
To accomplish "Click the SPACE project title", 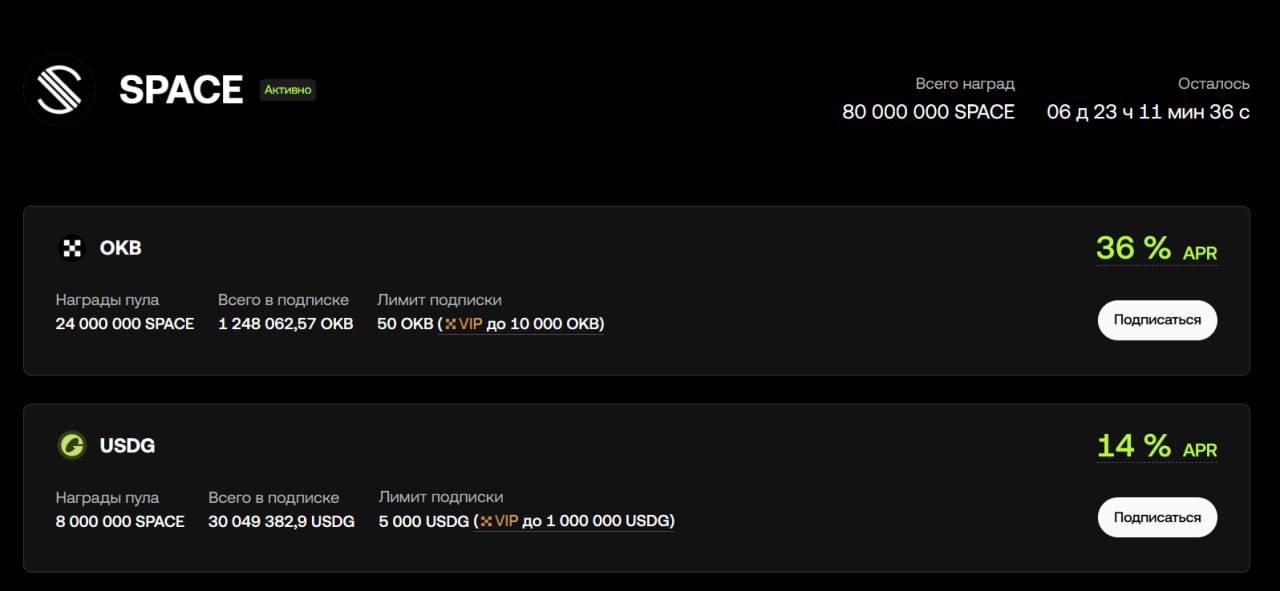I will [x=181, y=90].
